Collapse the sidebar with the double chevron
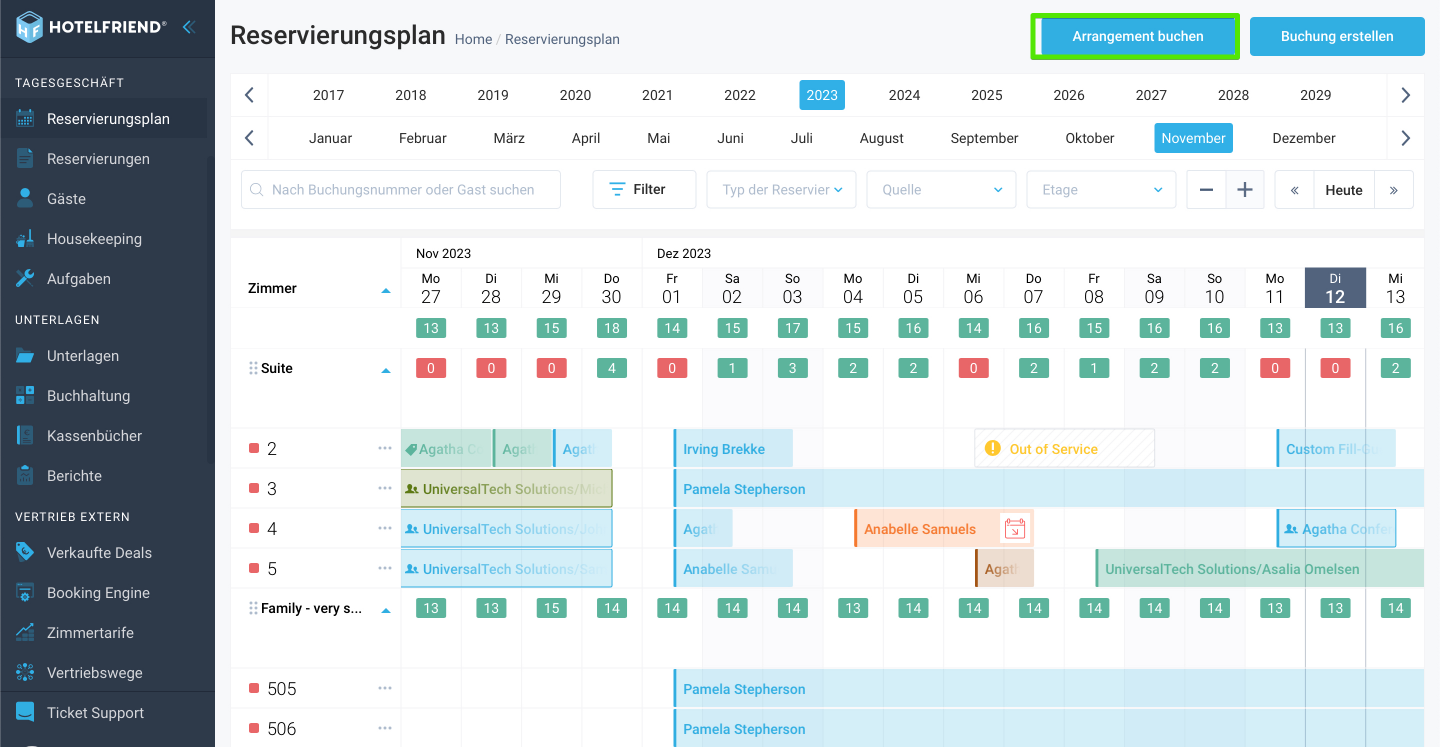Viewport: 1440px width, 747px height. pyautogui.click(x=188, y=27)
